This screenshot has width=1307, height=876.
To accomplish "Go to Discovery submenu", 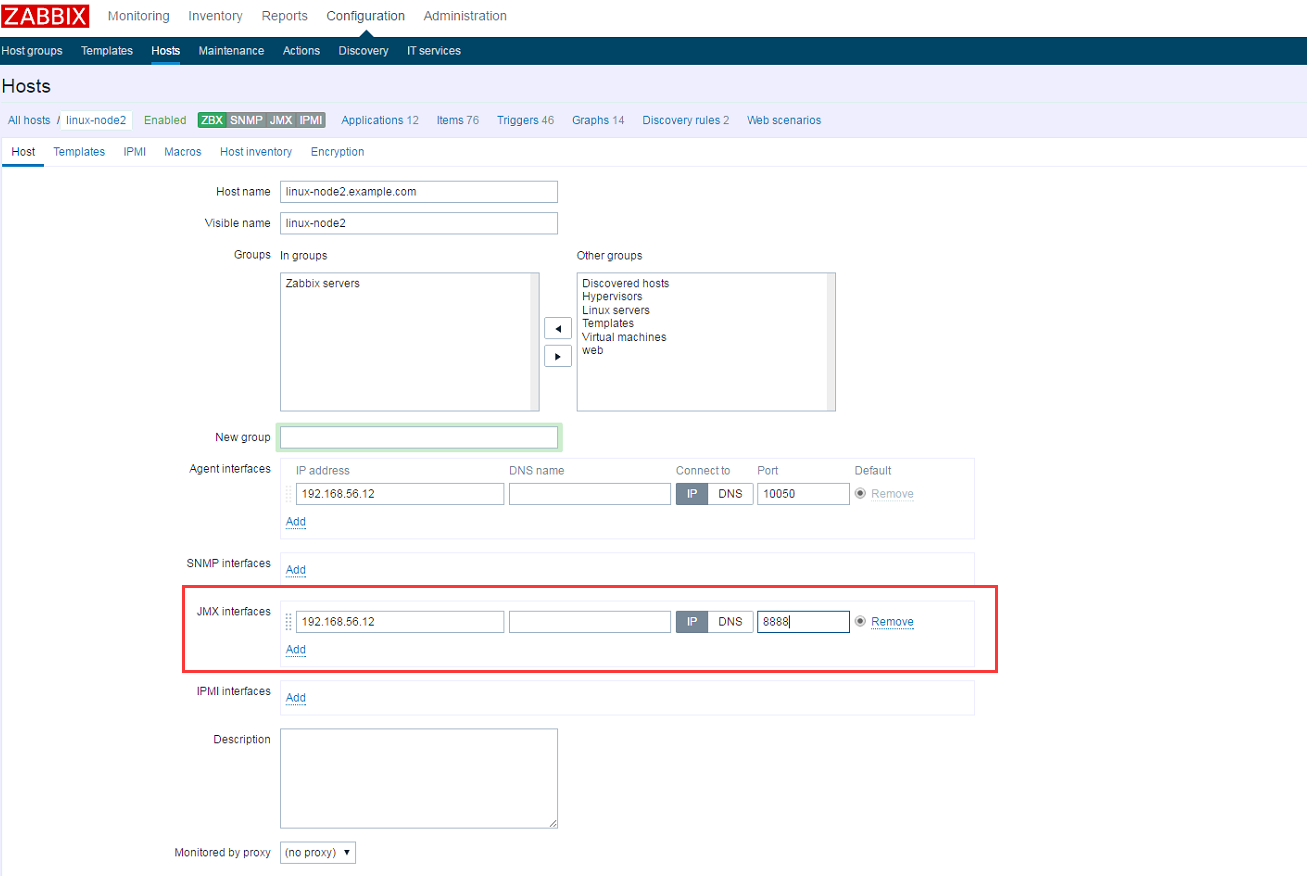I will 363,51.
